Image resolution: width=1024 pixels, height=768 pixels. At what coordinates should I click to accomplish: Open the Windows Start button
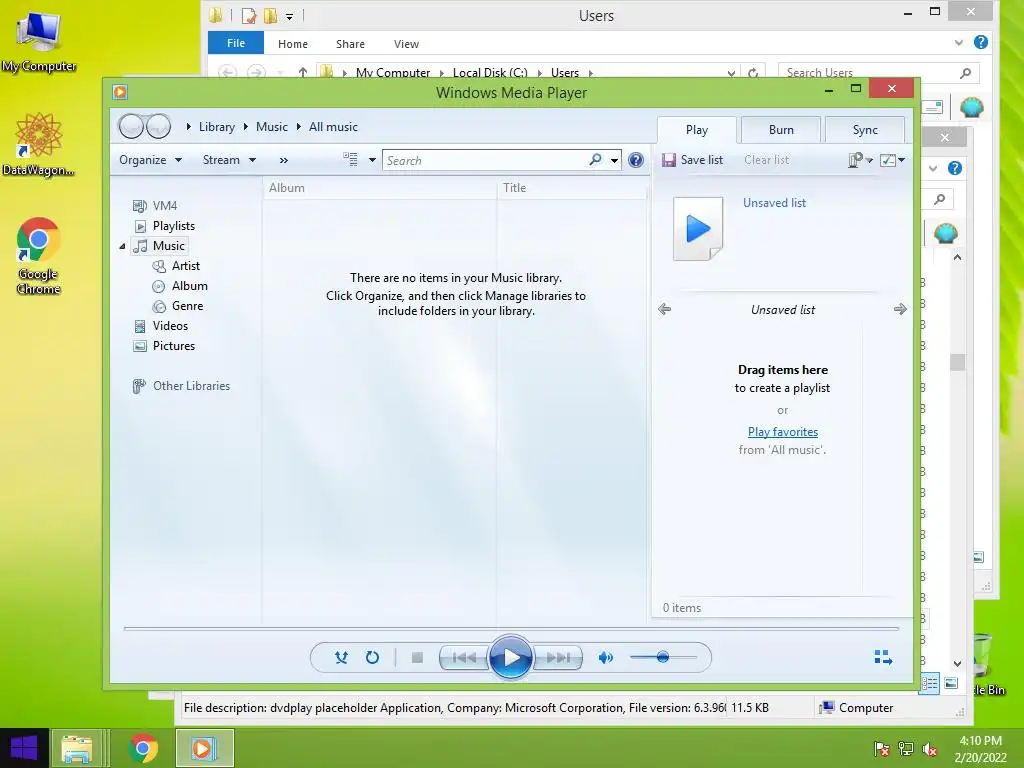pyautogui.click(x=24, y=748)
